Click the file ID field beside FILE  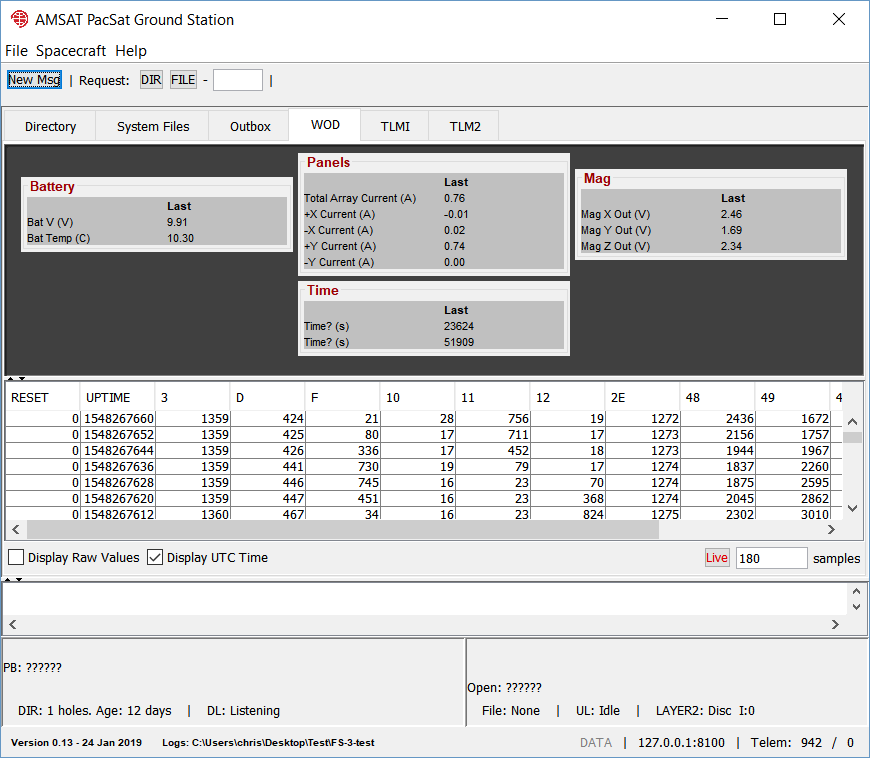(x=238, y=80)
